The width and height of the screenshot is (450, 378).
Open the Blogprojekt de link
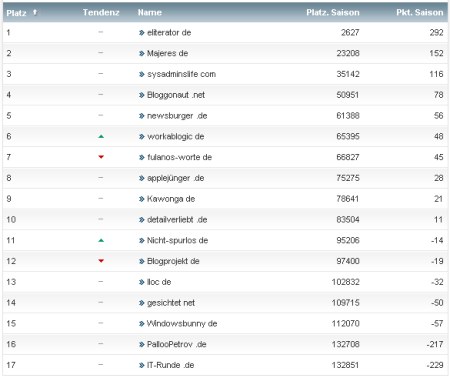tap(173, 261)
